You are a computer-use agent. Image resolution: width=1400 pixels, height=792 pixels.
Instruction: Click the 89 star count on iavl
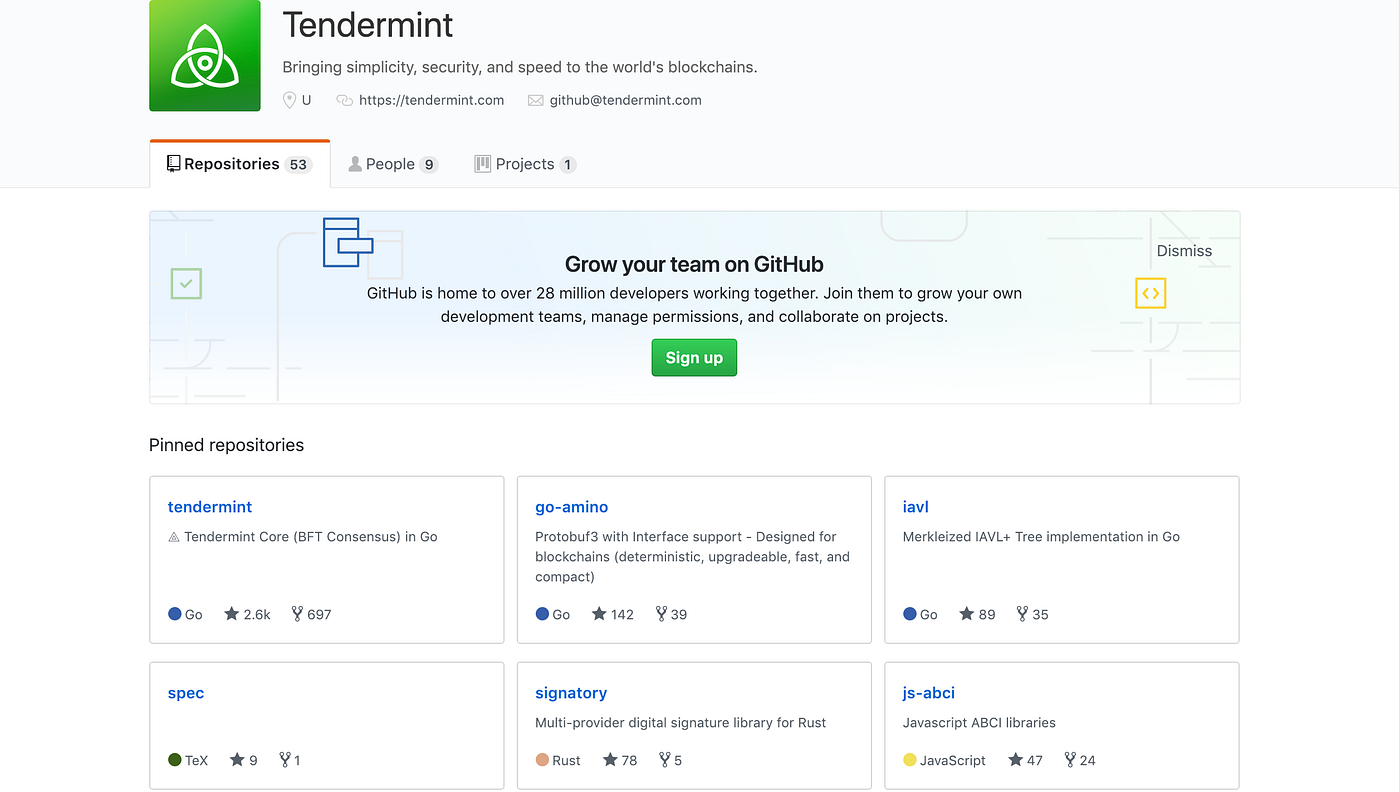pos(987,614)
